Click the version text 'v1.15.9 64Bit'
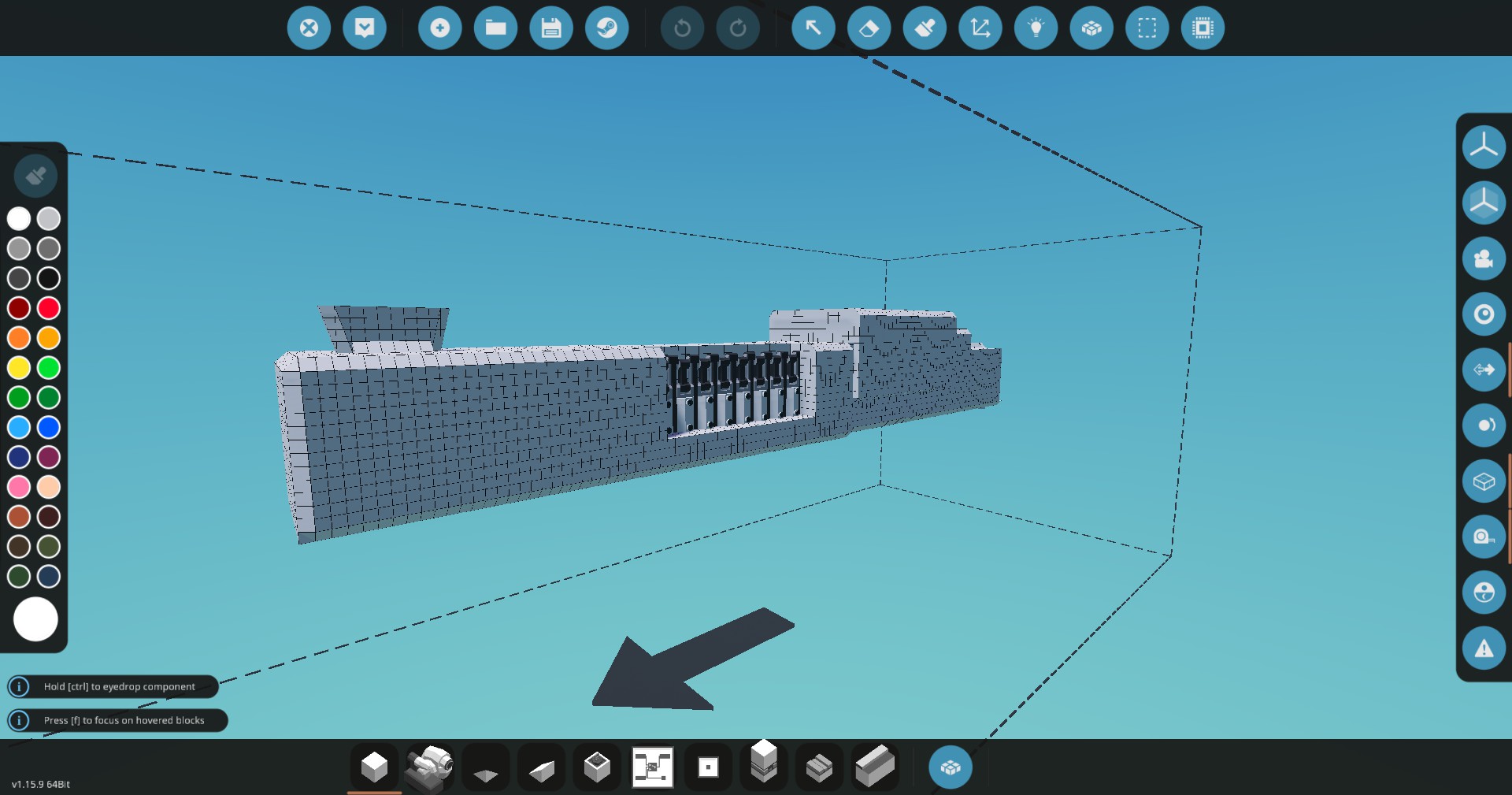The height and width of the screenshot is (795, 1512). 41,784
